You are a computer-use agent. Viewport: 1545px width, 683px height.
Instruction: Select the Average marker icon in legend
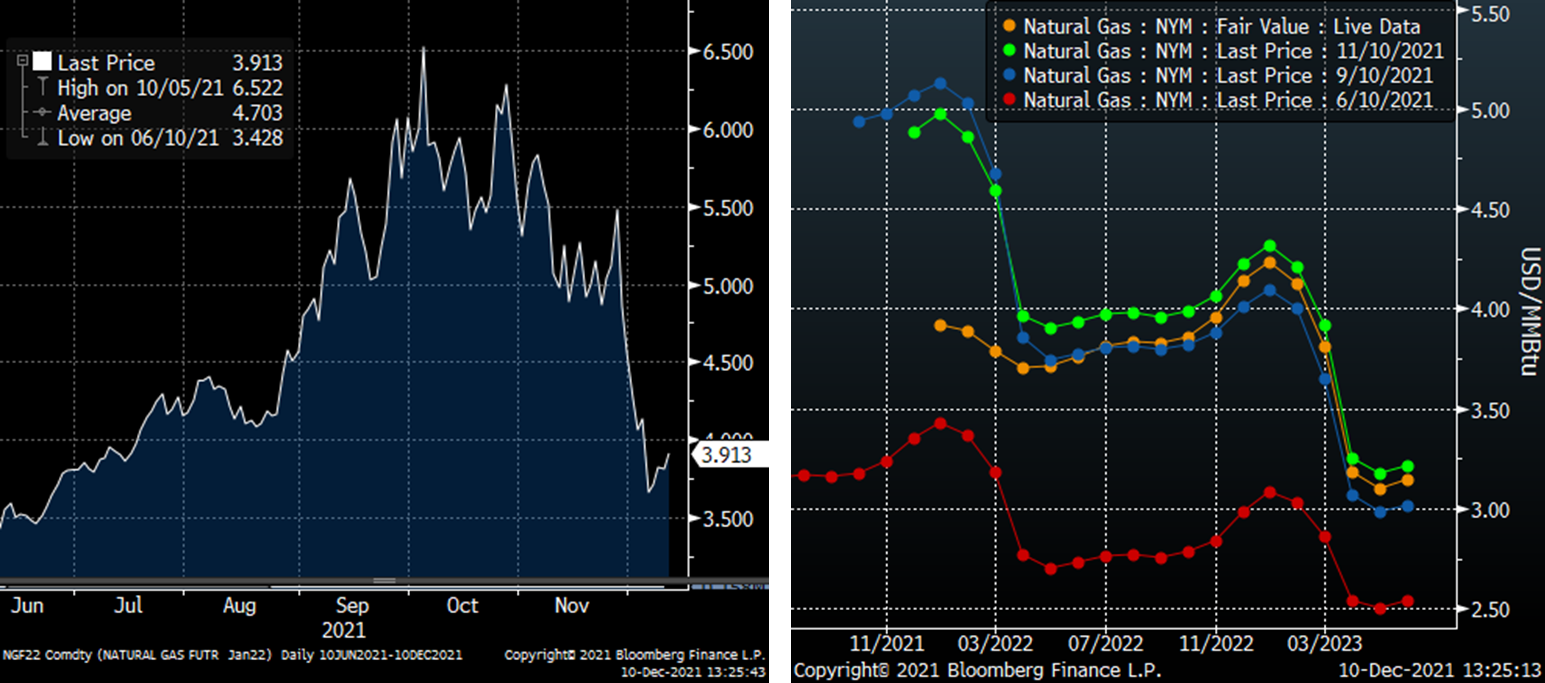point(41,113)
